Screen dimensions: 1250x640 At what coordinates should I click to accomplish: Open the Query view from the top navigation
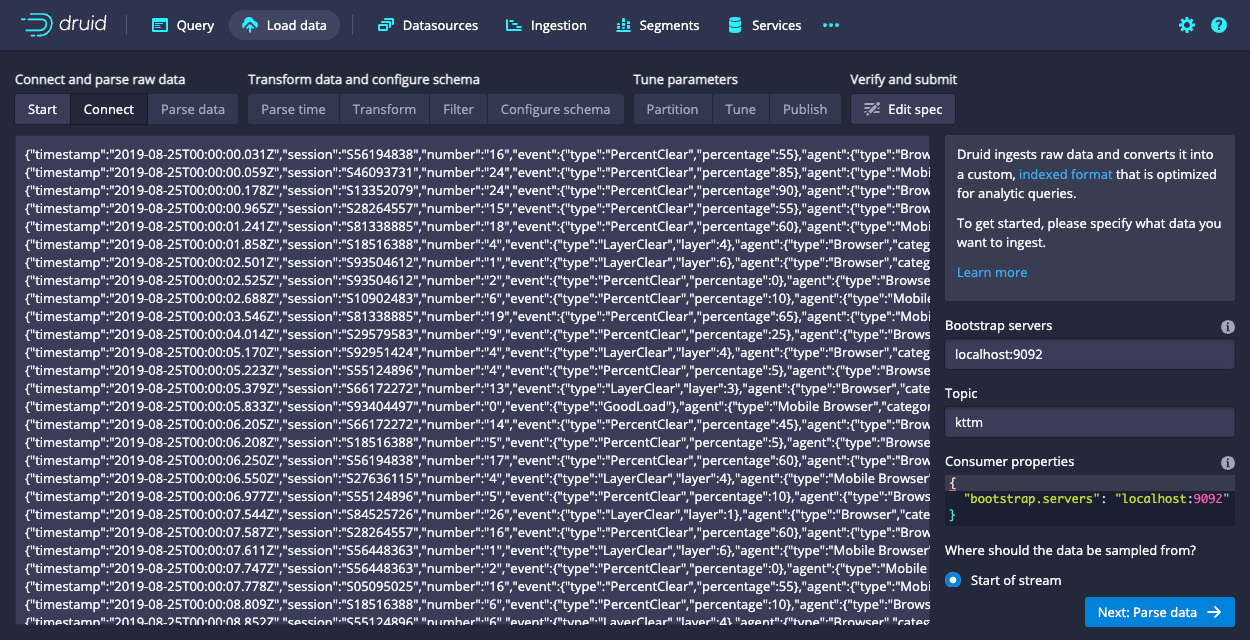point(182,25)
